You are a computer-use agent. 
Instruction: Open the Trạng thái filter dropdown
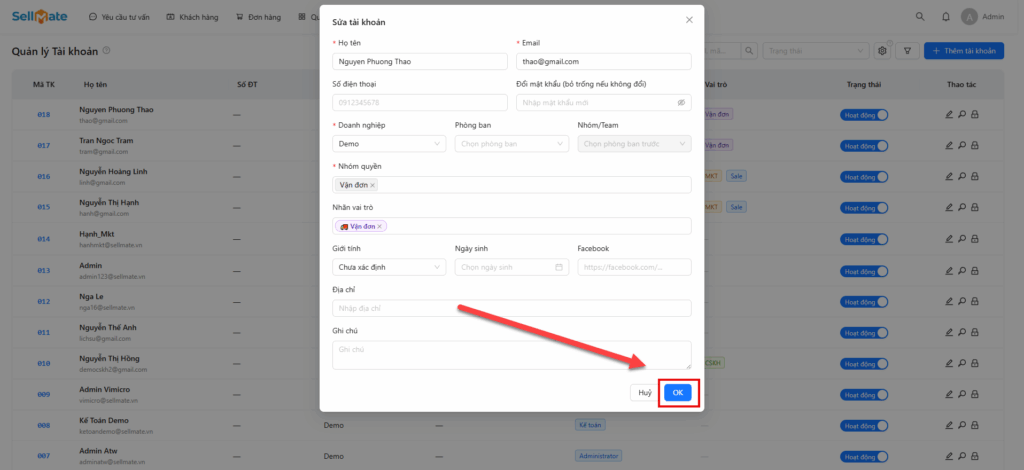coord(816,51)
